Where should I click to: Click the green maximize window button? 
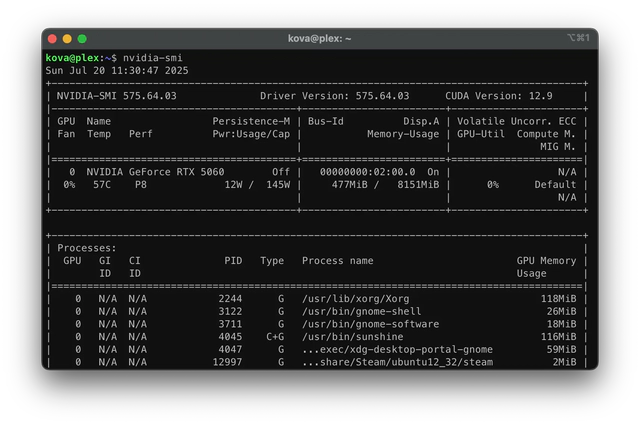tap(81, 38)
